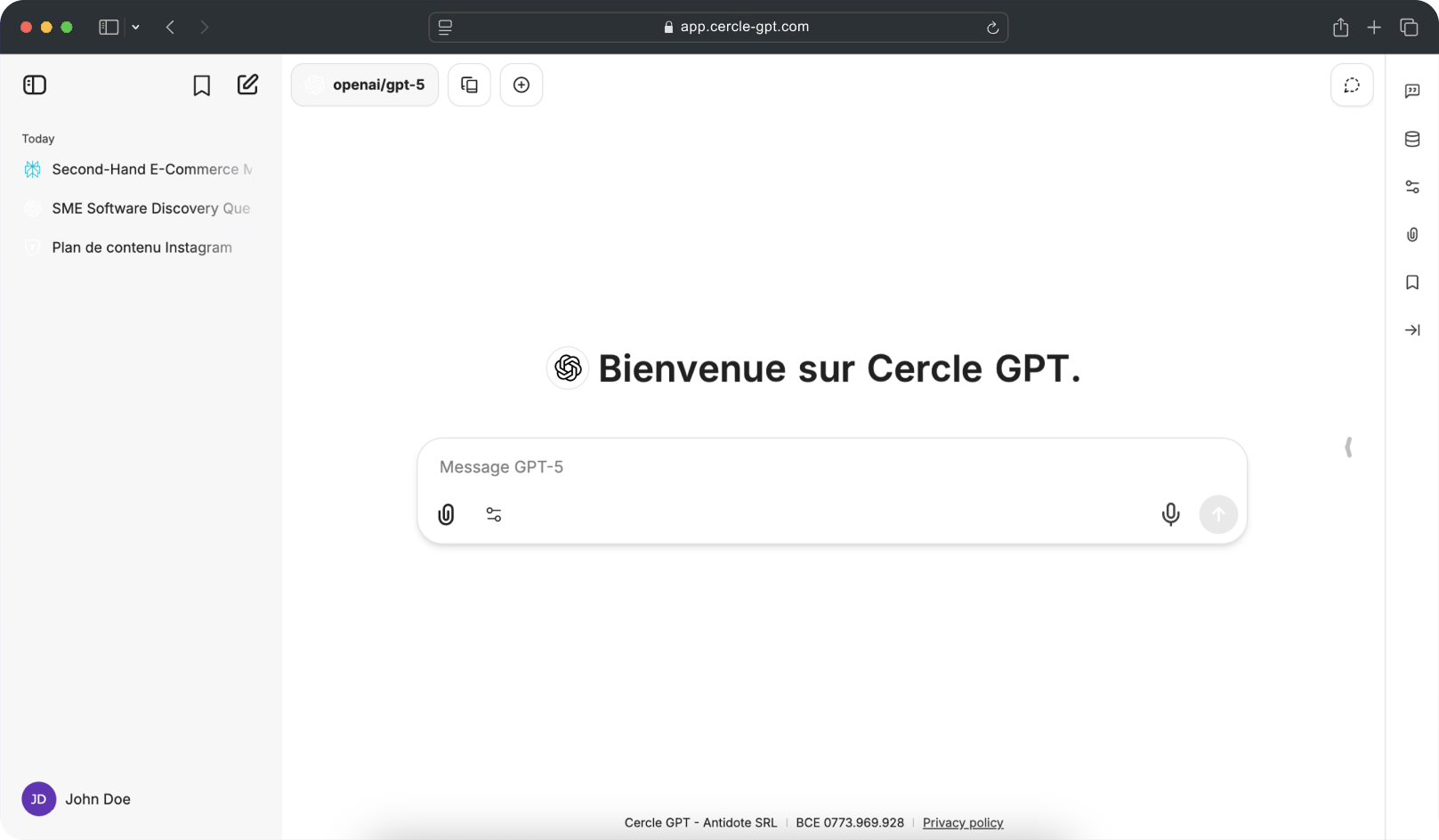The height and width of the screenshot is (840, 1439).
Task: Click the JD avatar circle
Action: pos(39,799)
